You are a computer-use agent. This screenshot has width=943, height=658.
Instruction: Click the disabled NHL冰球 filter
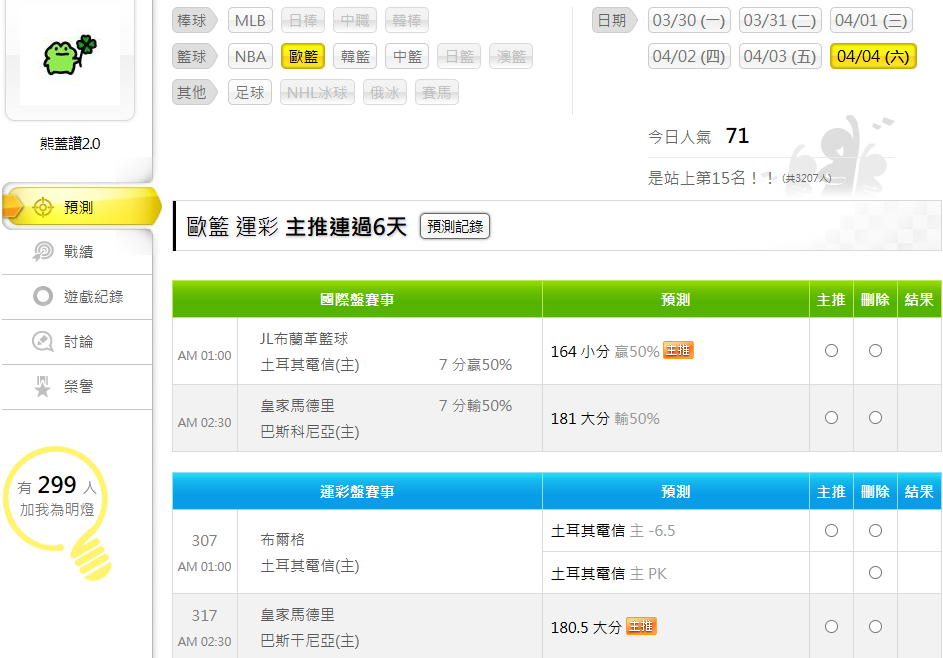coord(317,93)
